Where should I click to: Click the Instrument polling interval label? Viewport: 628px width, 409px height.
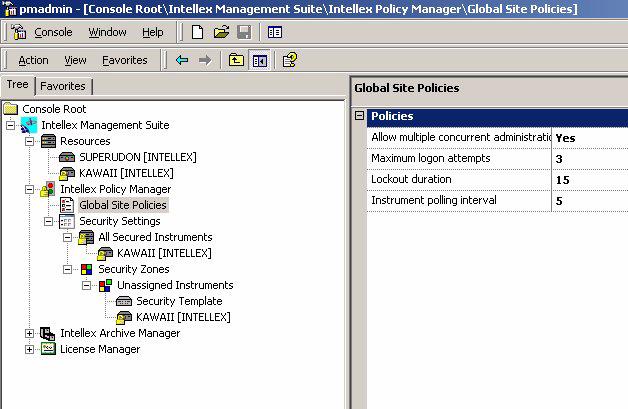tap(434, 200)
